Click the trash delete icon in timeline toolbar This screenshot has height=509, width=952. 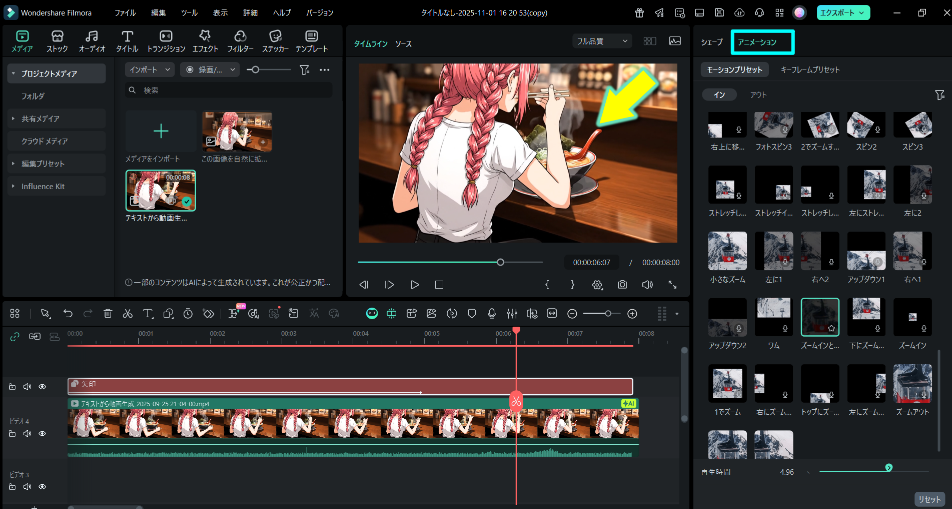tap(107, 313)
